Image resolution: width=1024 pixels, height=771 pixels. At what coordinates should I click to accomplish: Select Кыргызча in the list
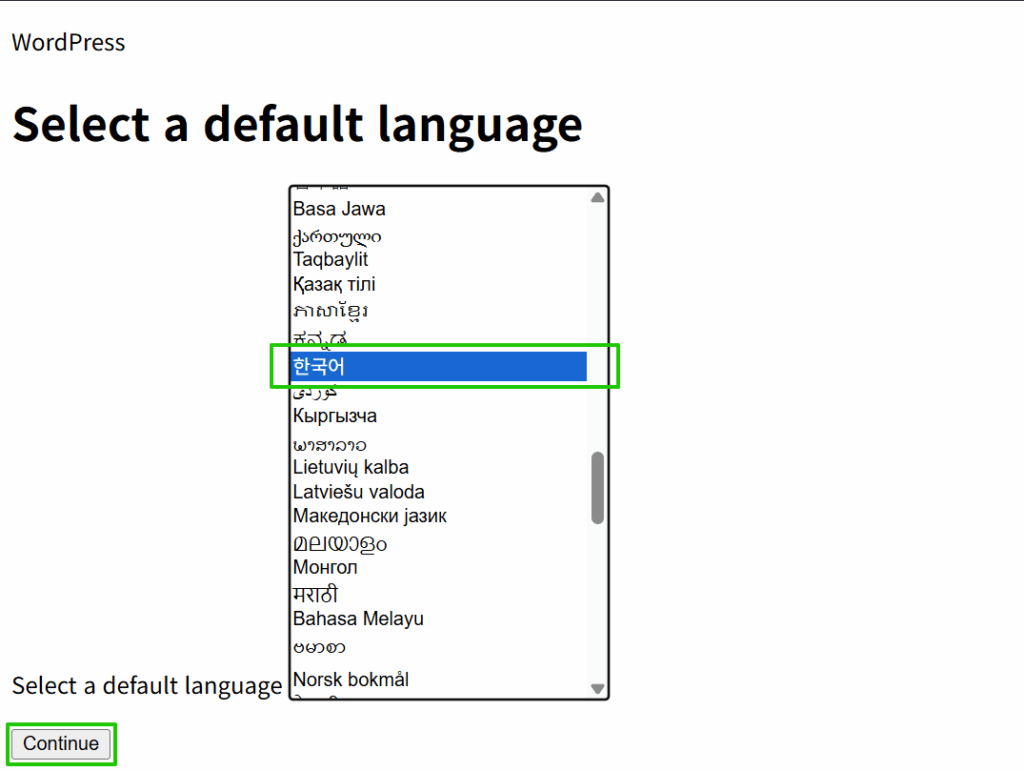click(334, 416)
